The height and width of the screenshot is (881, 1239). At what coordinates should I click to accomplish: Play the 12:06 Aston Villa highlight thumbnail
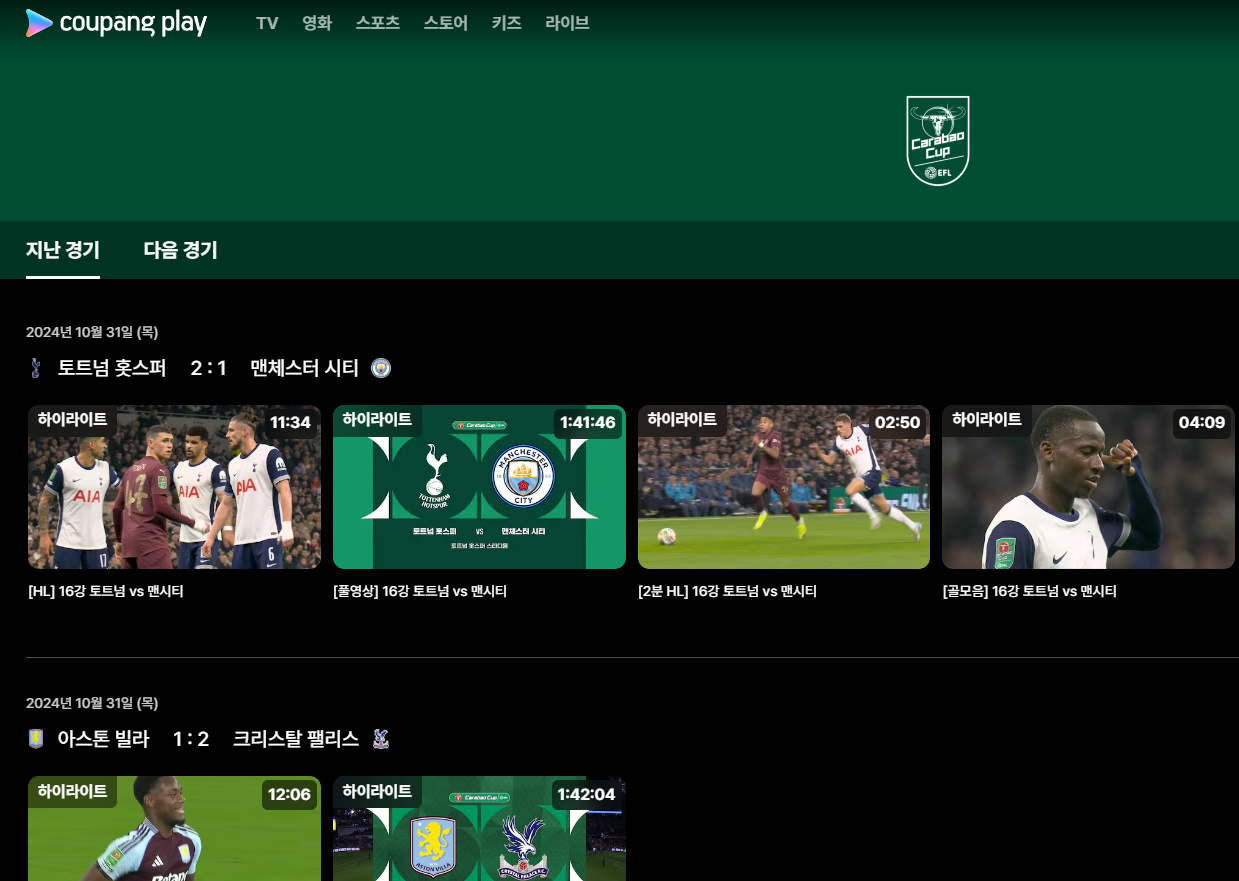tap(174, 828)
